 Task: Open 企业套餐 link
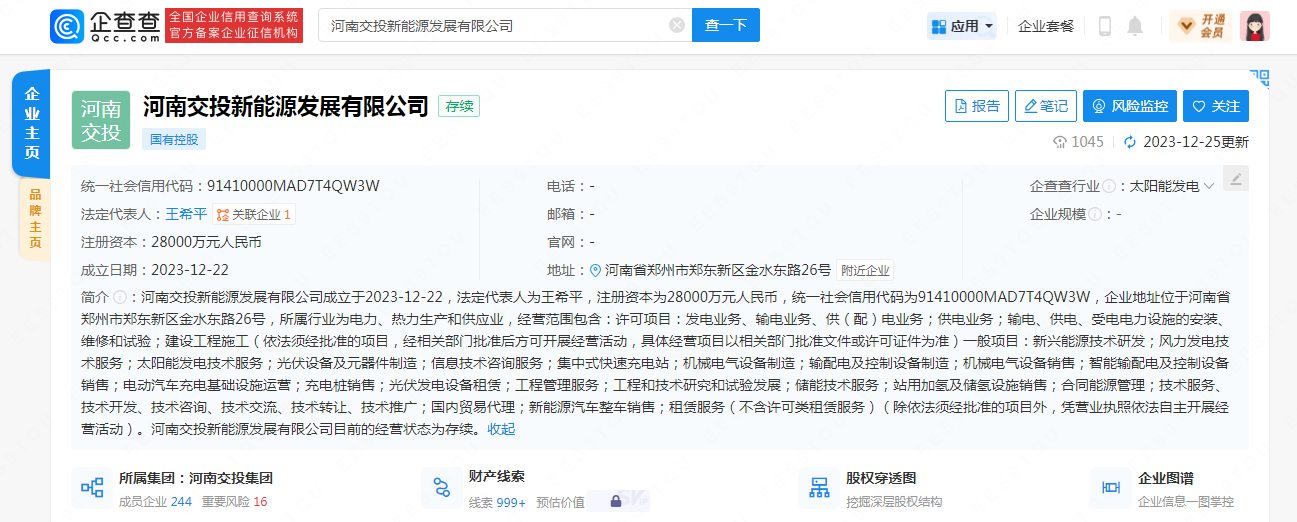click(1046, 26)
